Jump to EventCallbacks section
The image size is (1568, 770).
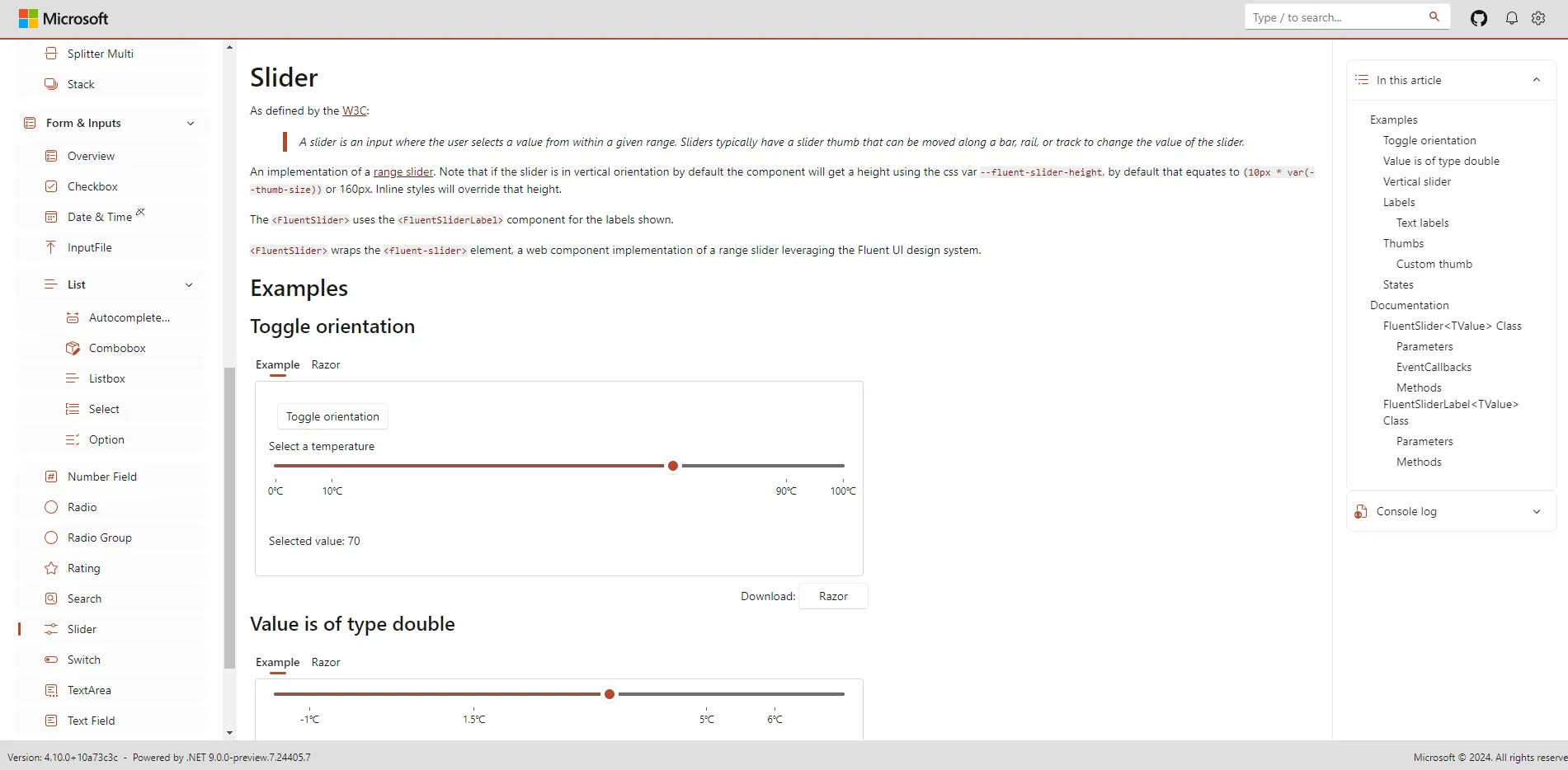pos(1434,367)
